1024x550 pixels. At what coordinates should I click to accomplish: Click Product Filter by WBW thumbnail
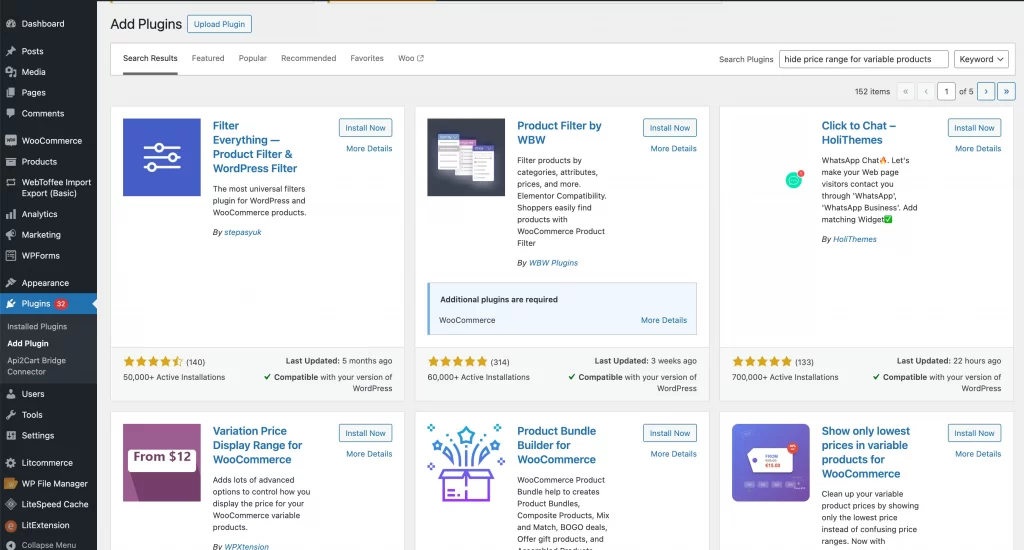pos(466,157)
